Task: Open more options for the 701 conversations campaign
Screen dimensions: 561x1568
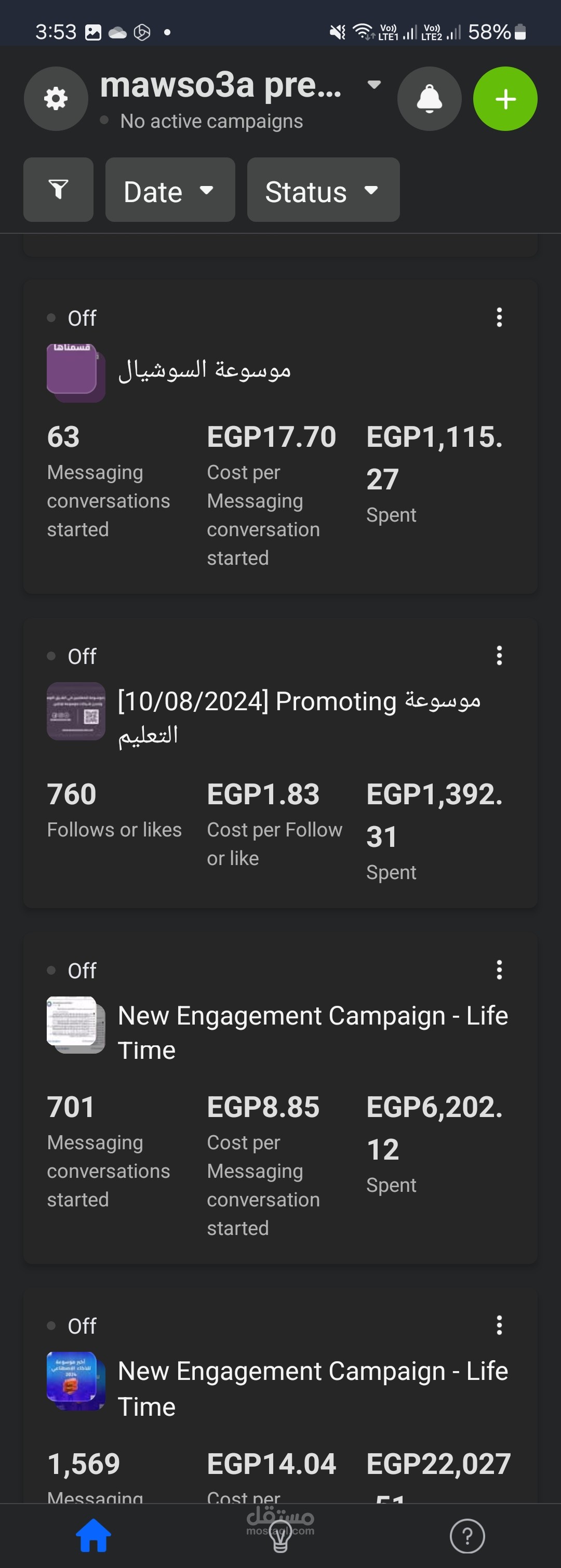Action: point(499,969)
